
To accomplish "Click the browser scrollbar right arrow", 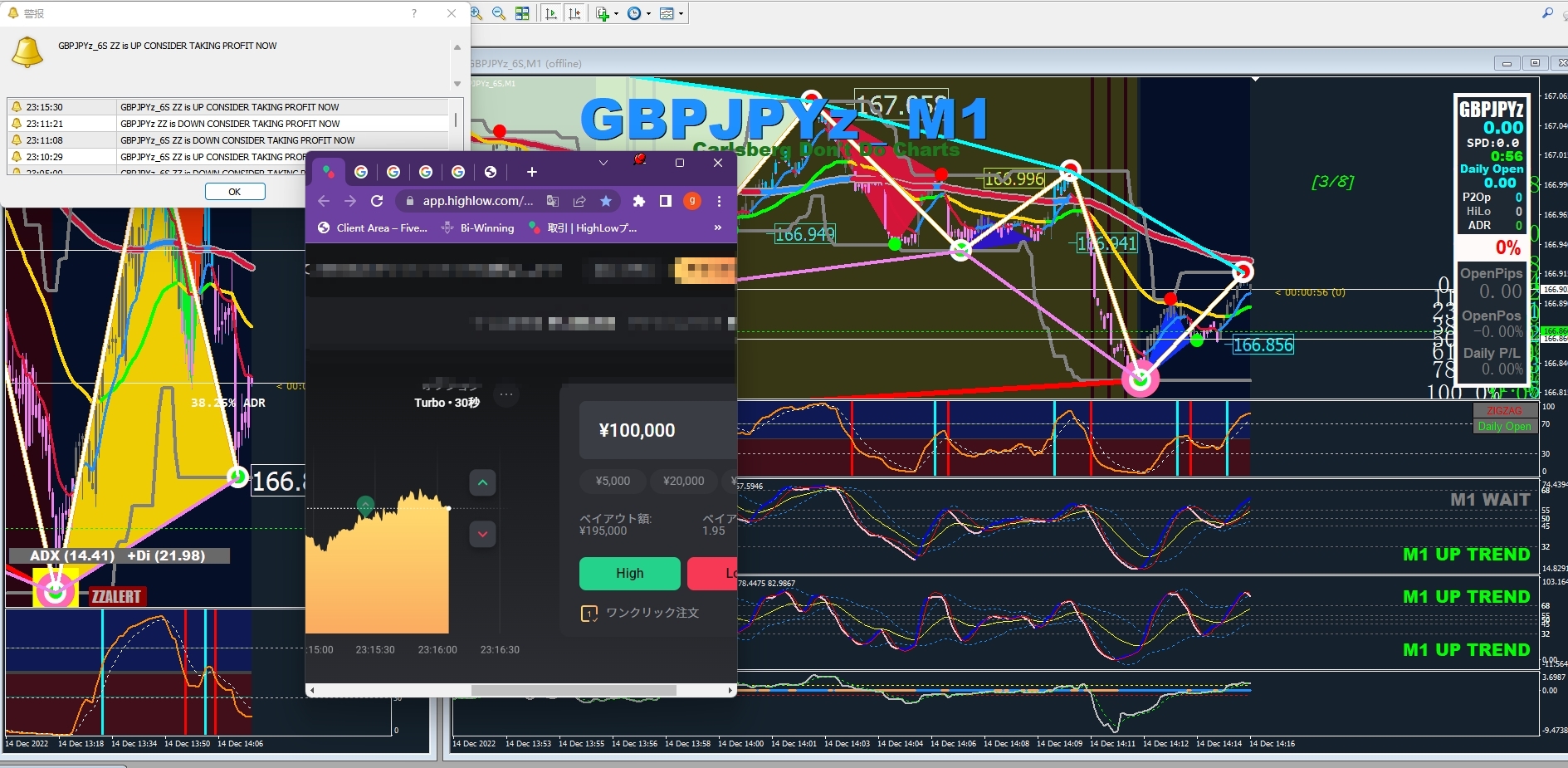I will (730, 690).
